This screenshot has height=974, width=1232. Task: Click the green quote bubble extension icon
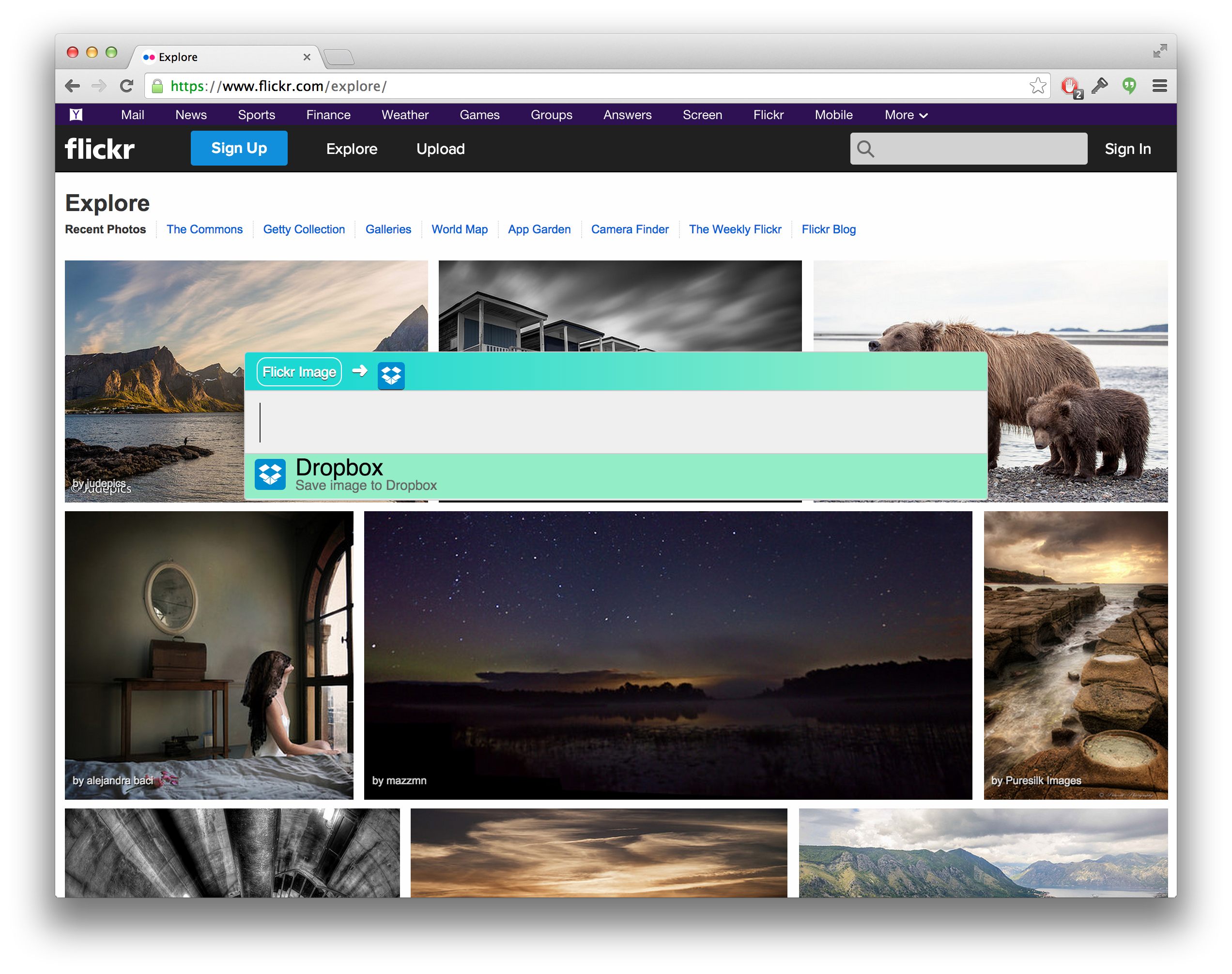click(1129, 86)
